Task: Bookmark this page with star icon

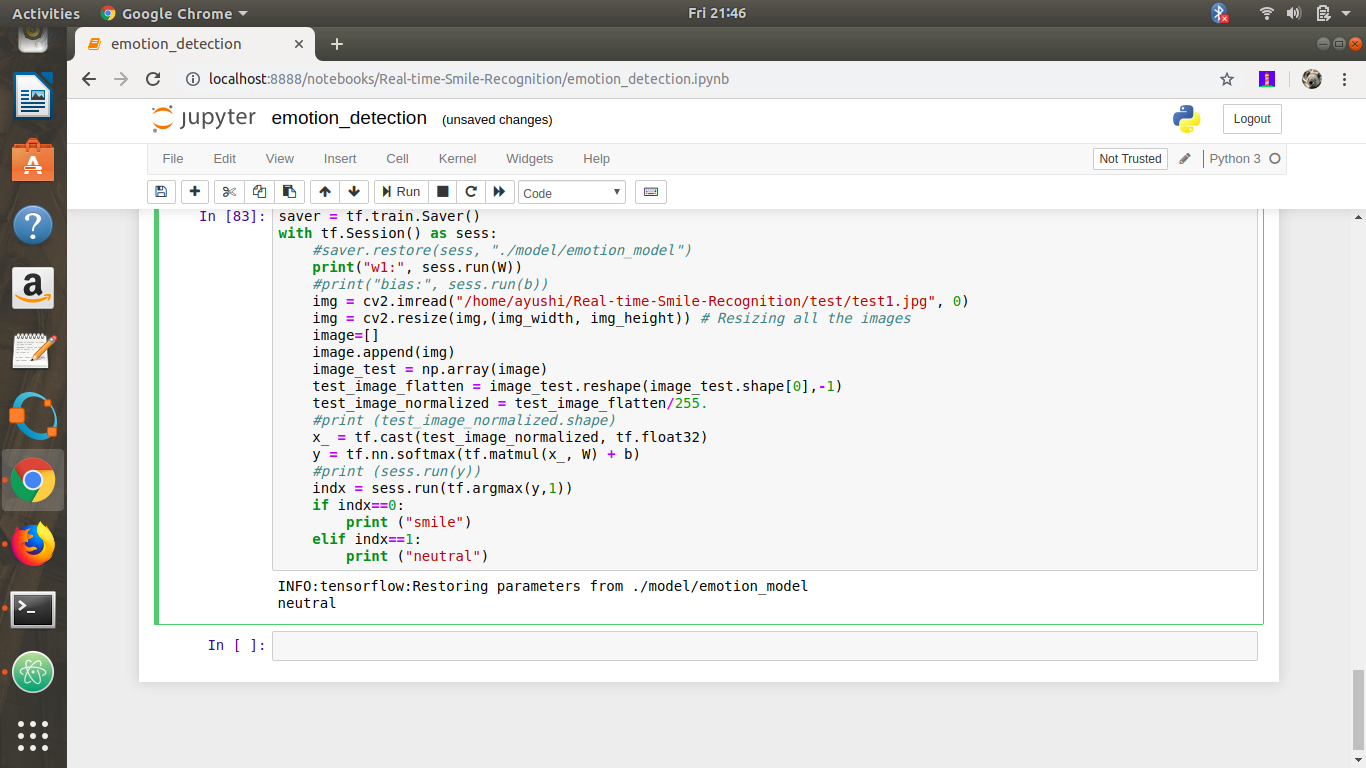Action: (x=1227, y=79)
